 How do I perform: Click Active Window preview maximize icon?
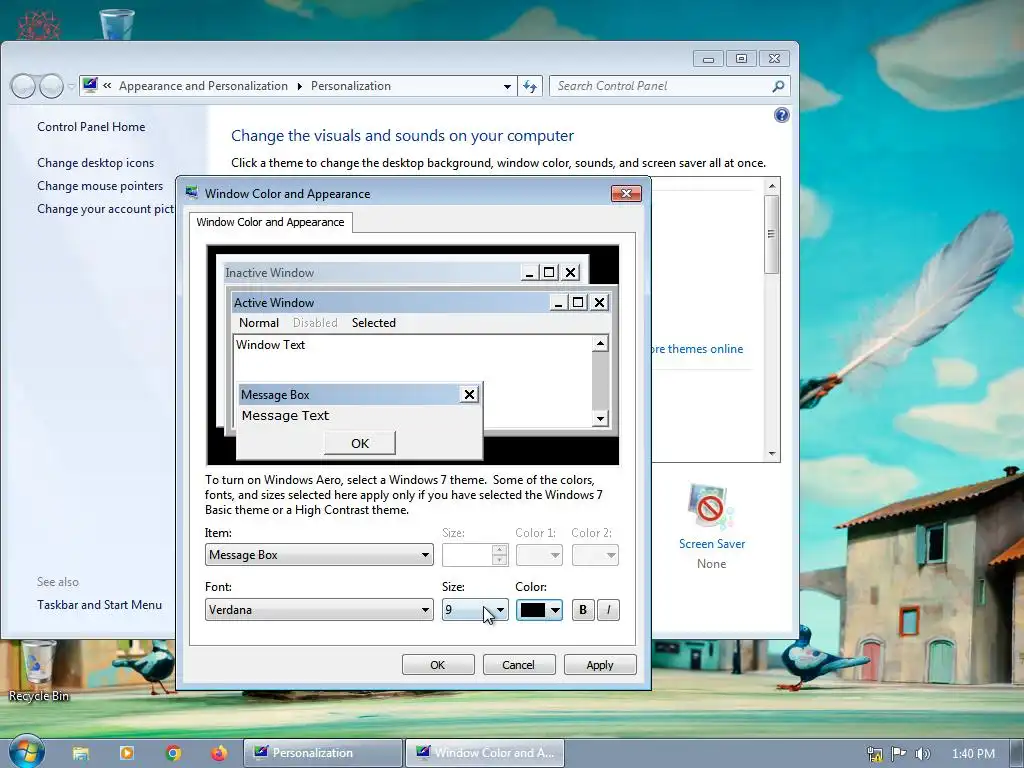578,302
